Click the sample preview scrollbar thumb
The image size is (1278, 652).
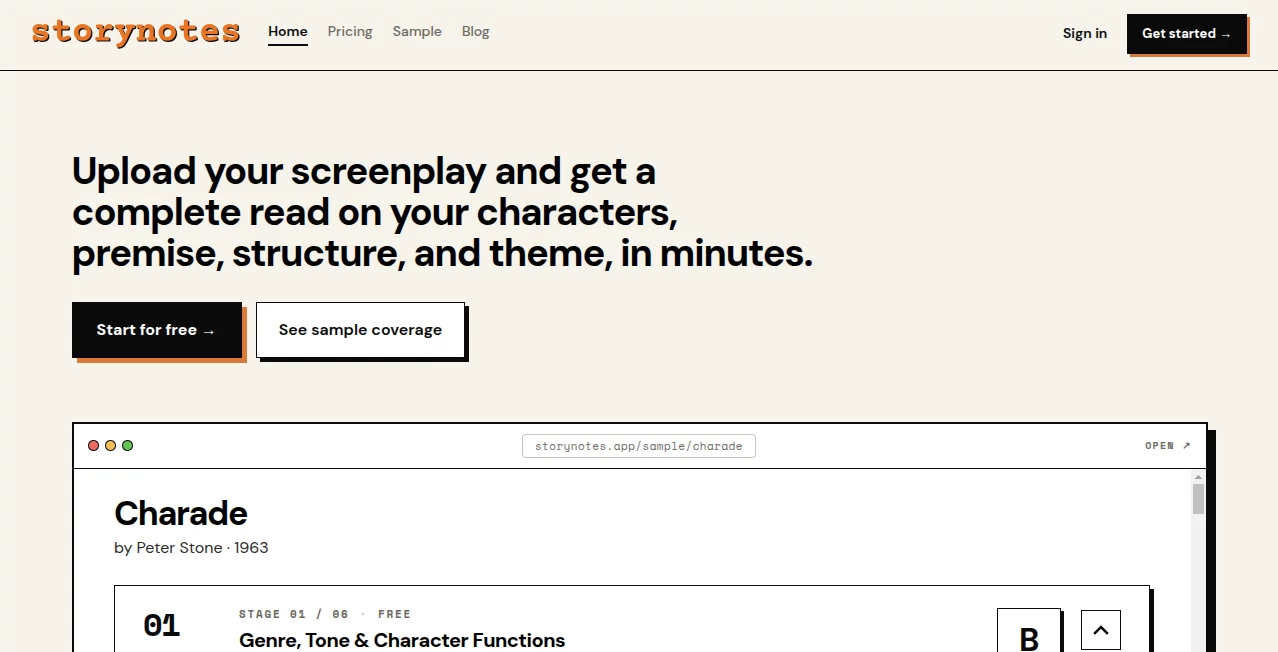[1198, 499]
